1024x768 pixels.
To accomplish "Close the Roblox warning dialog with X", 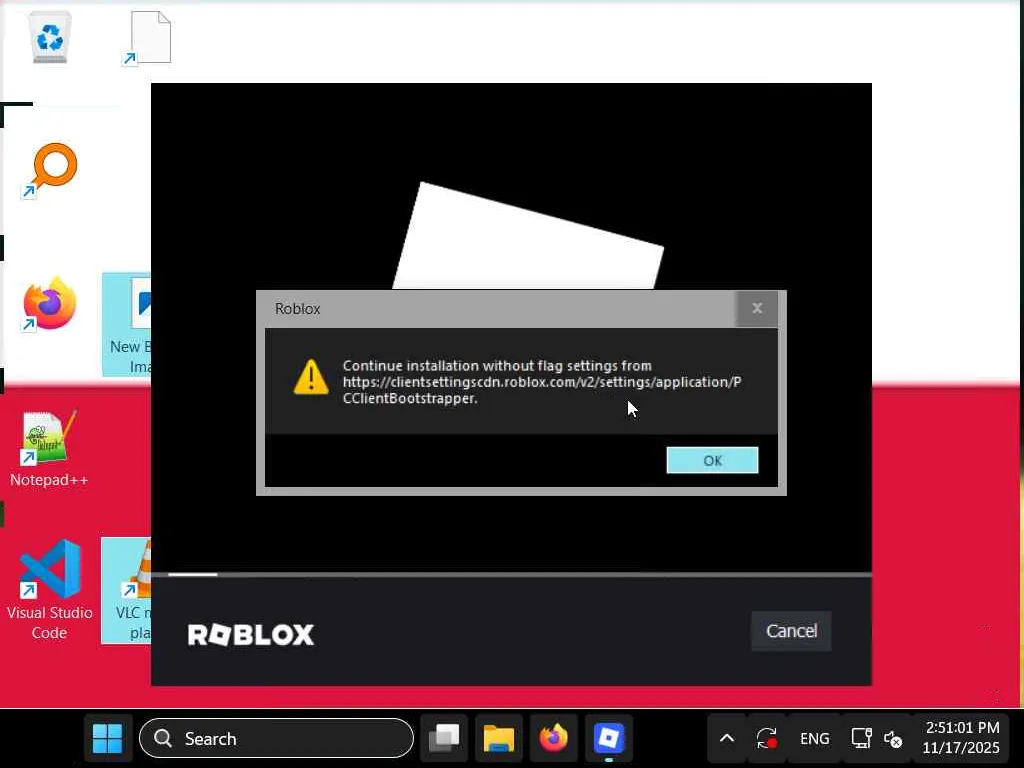I will [x=757, y=308].
